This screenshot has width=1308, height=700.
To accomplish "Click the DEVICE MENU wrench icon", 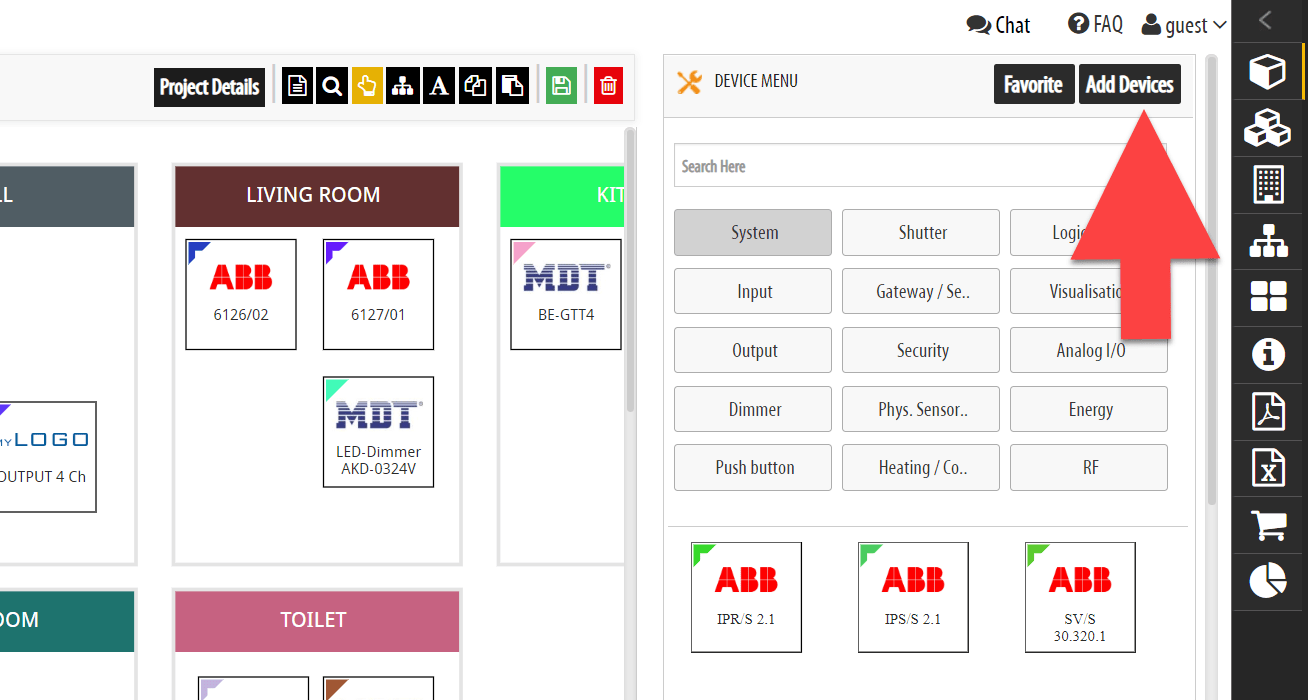I will [689, 82].
